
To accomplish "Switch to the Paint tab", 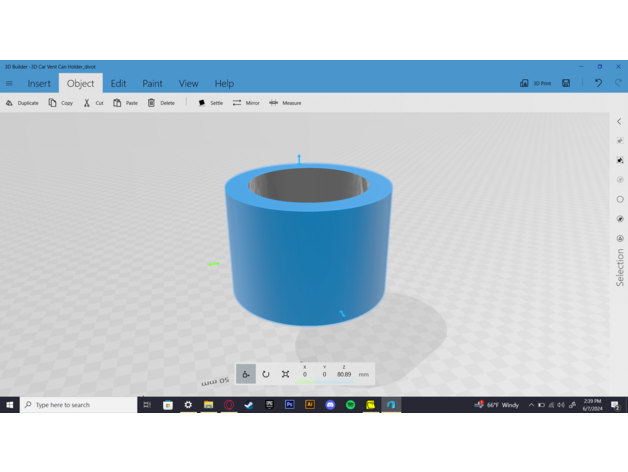I will [152, 84].
